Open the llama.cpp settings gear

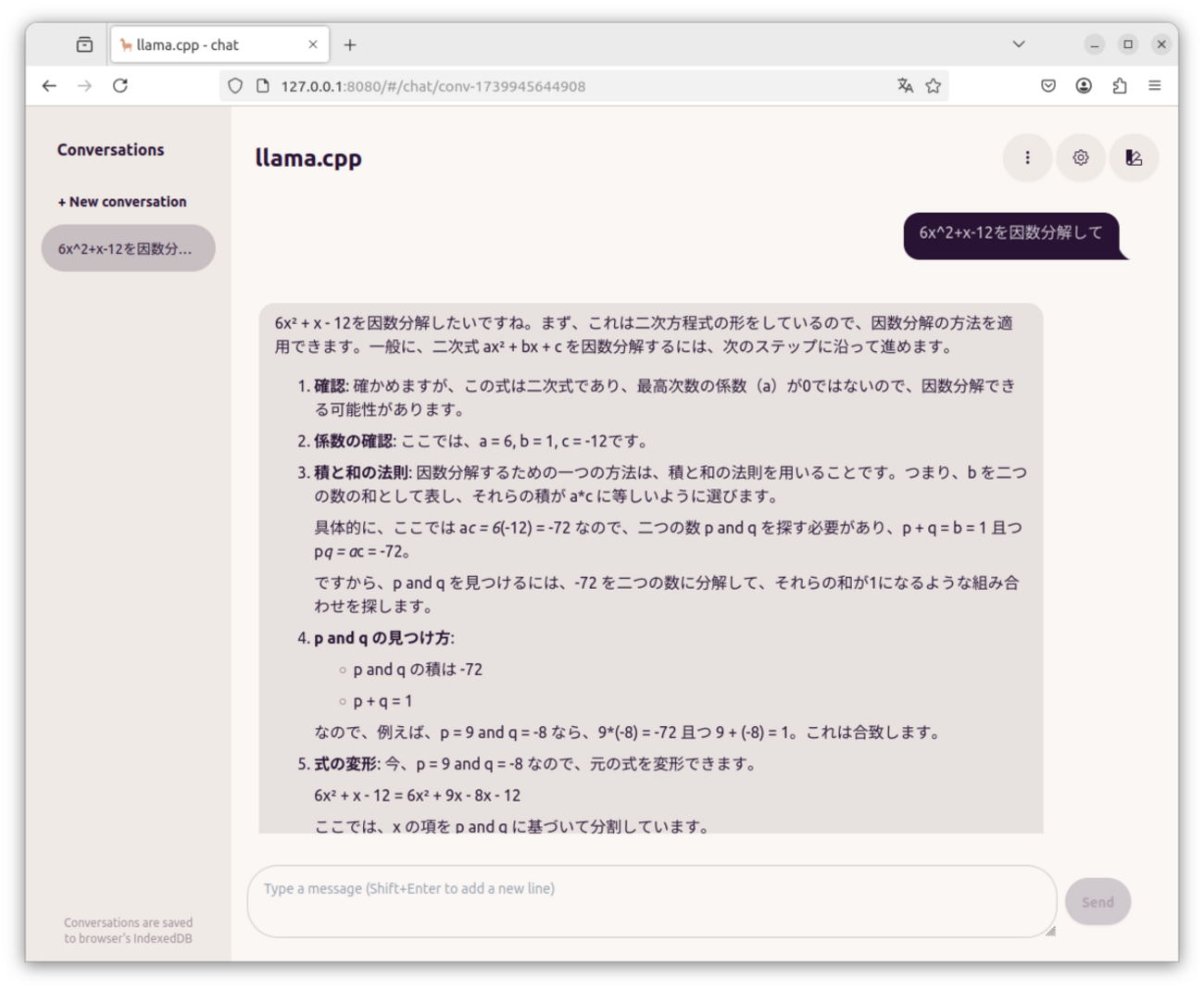tap(1080, 157)
